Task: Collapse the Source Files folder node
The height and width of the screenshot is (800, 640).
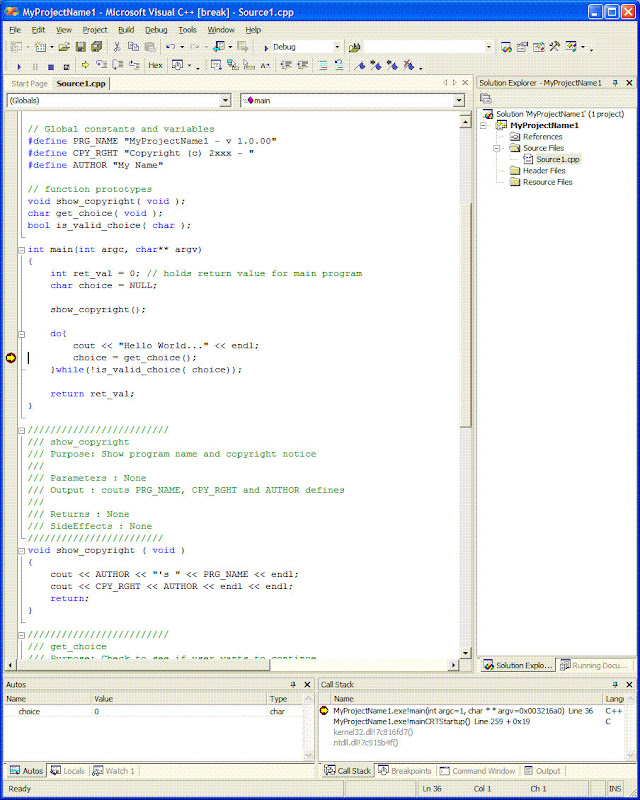Action: coord(496,148)
